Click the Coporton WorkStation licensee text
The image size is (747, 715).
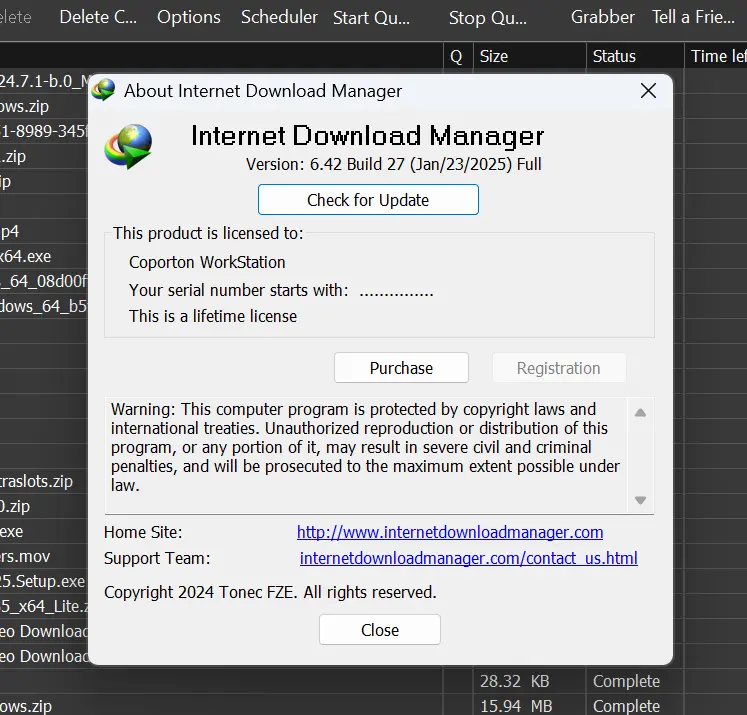[207, 262]
